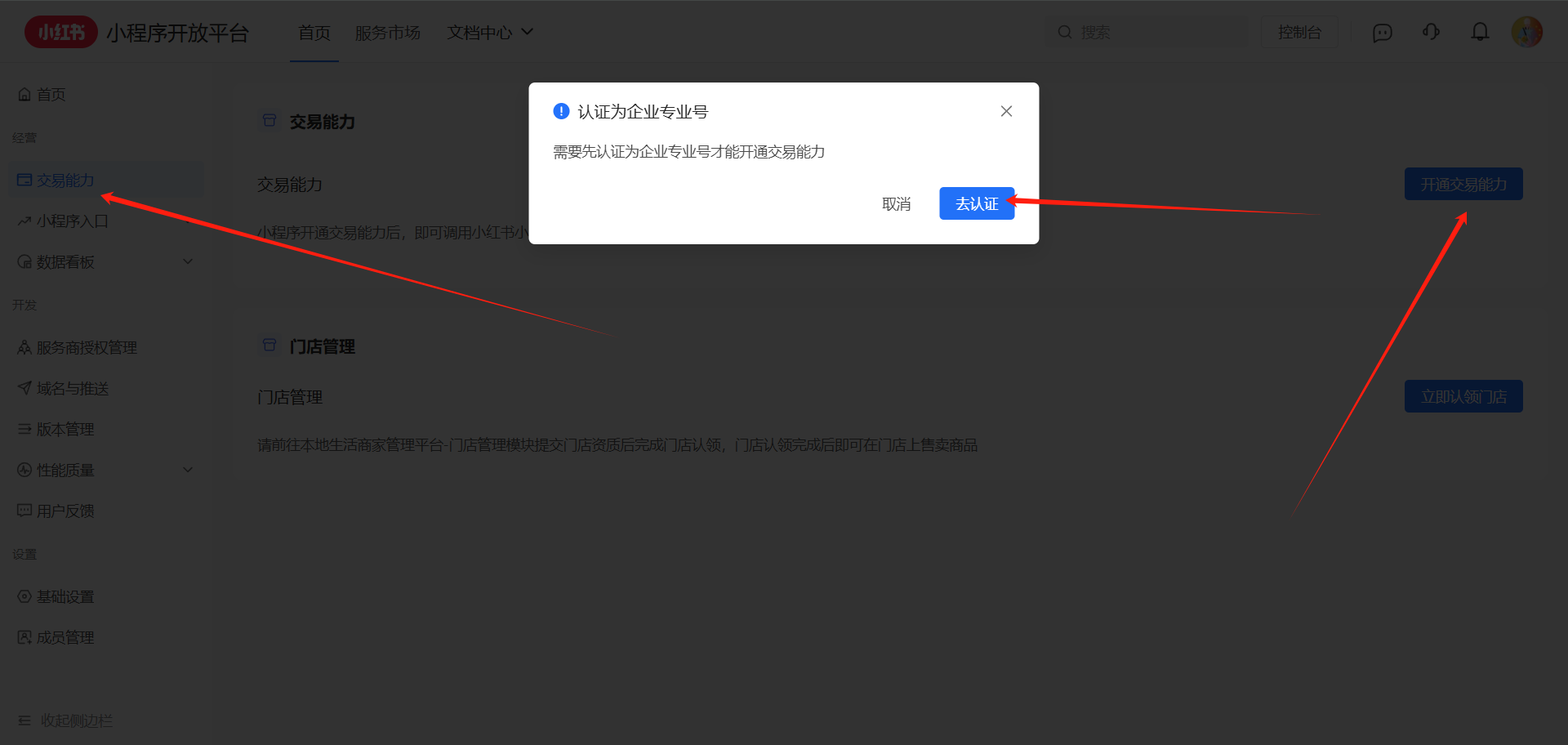This screenshot has height=745, width=1568.
Task: Click the 控制台 button
Action: point(1299,33)
